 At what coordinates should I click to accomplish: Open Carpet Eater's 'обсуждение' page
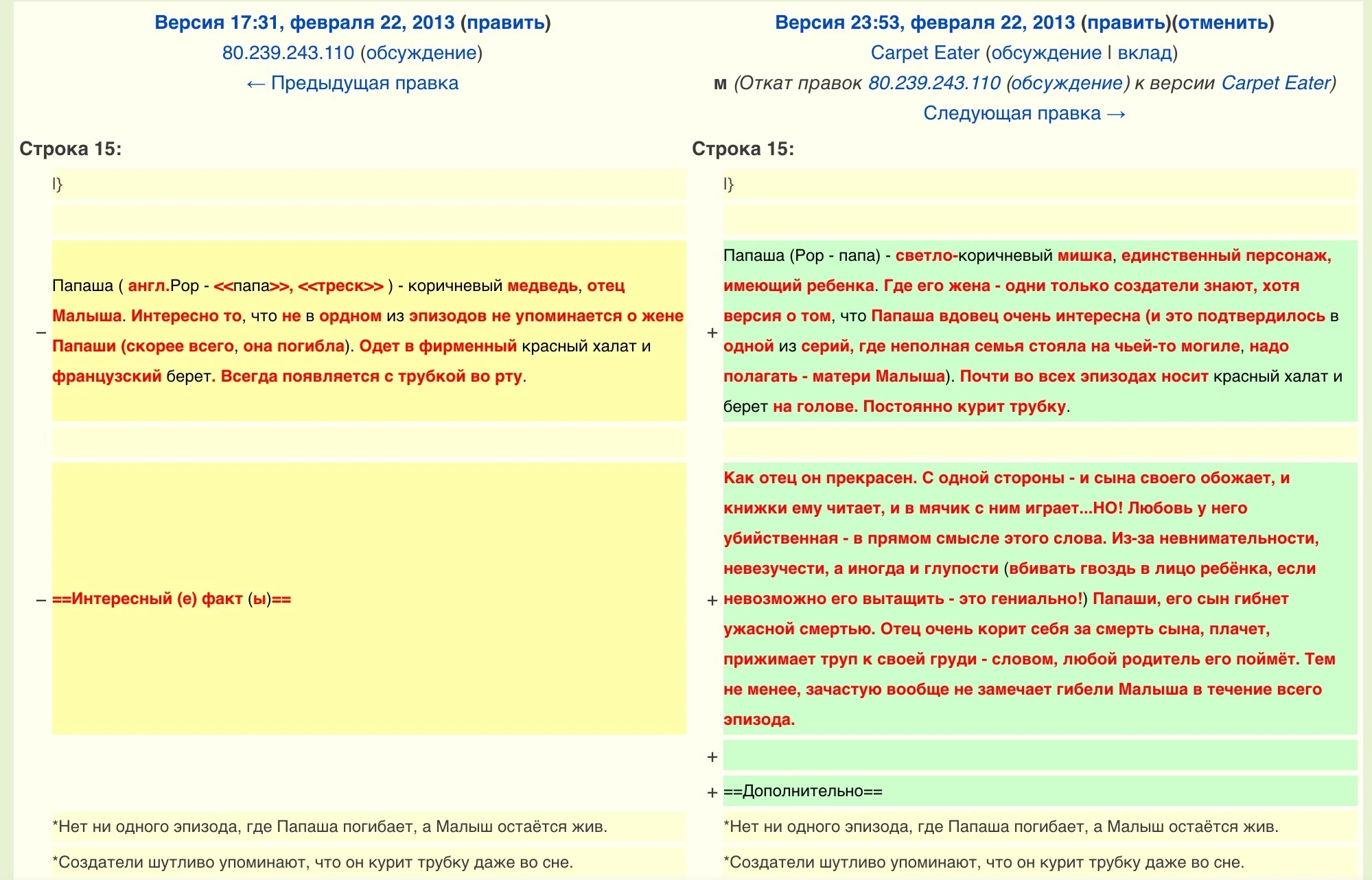(1046, 53)
